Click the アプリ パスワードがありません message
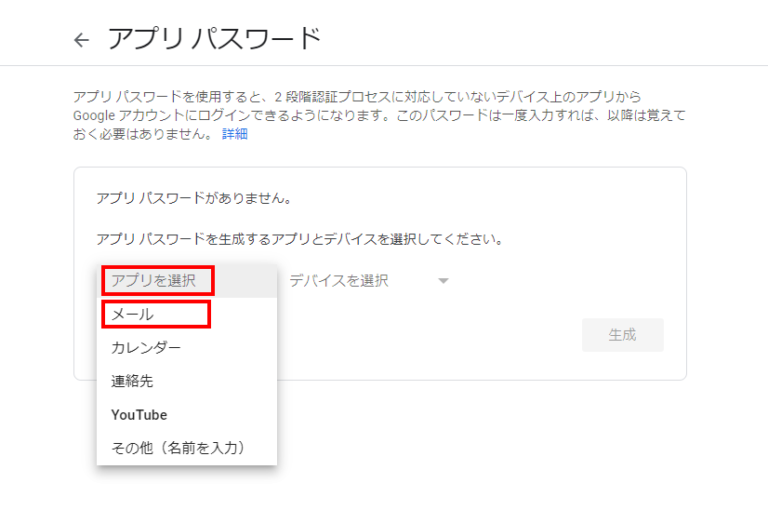The width and height of the screenshot is (768, 510). tap(193, 198)
